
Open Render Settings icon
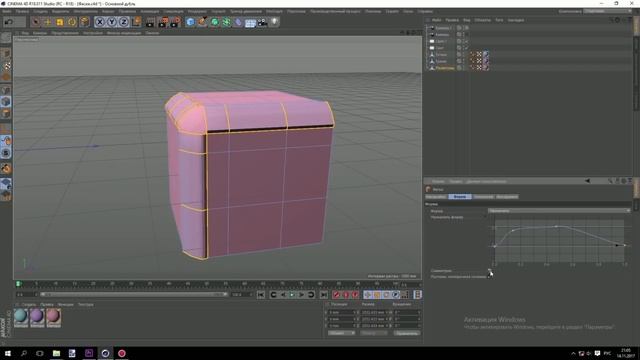point(176,22)
